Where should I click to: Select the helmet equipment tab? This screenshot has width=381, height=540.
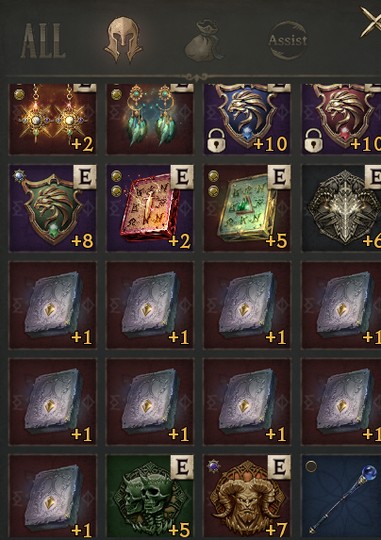click(x=123, y=40)
